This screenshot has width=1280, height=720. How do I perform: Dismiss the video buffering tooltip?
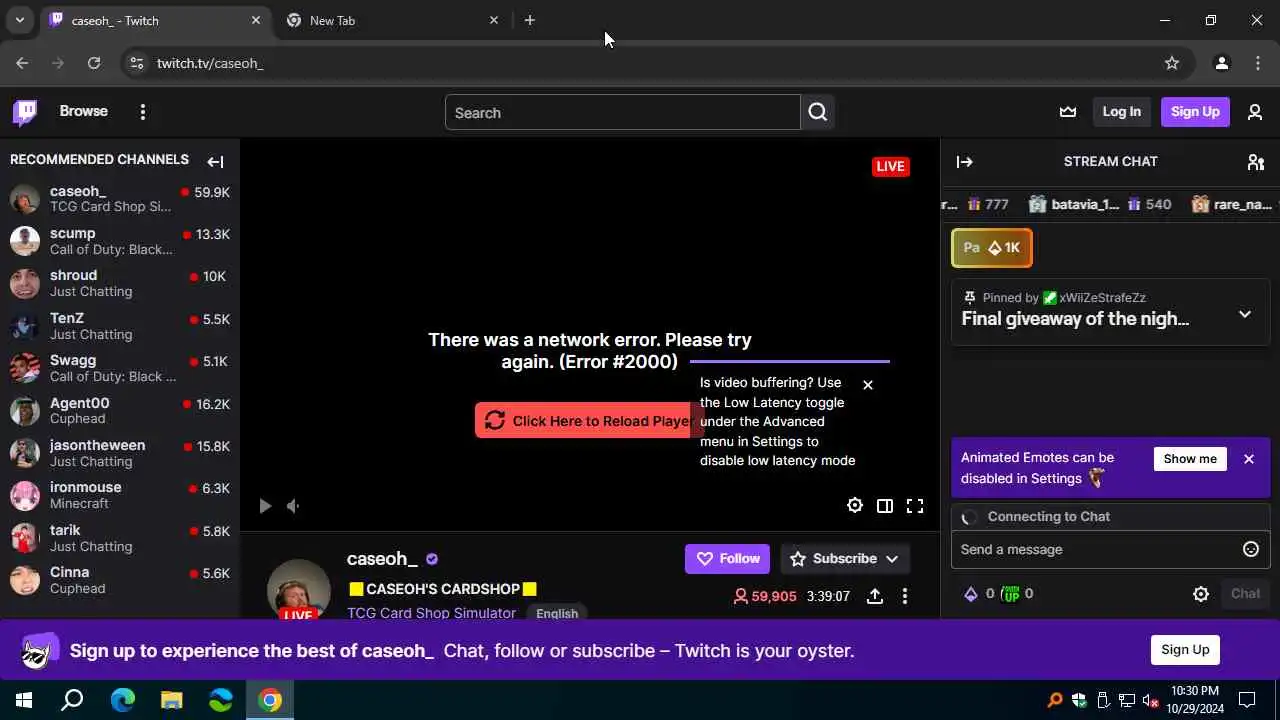pyautogui.click(x=868, y=385)
